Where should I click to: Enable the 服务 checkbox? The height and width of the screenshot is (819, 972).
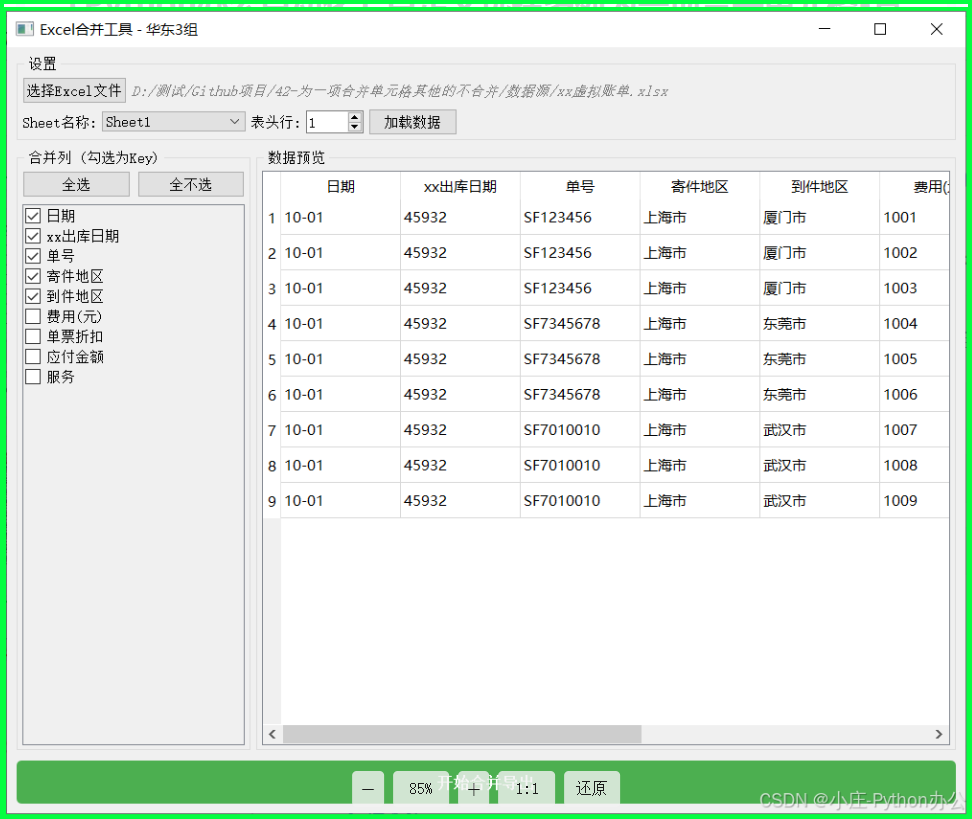pos(34,376)
